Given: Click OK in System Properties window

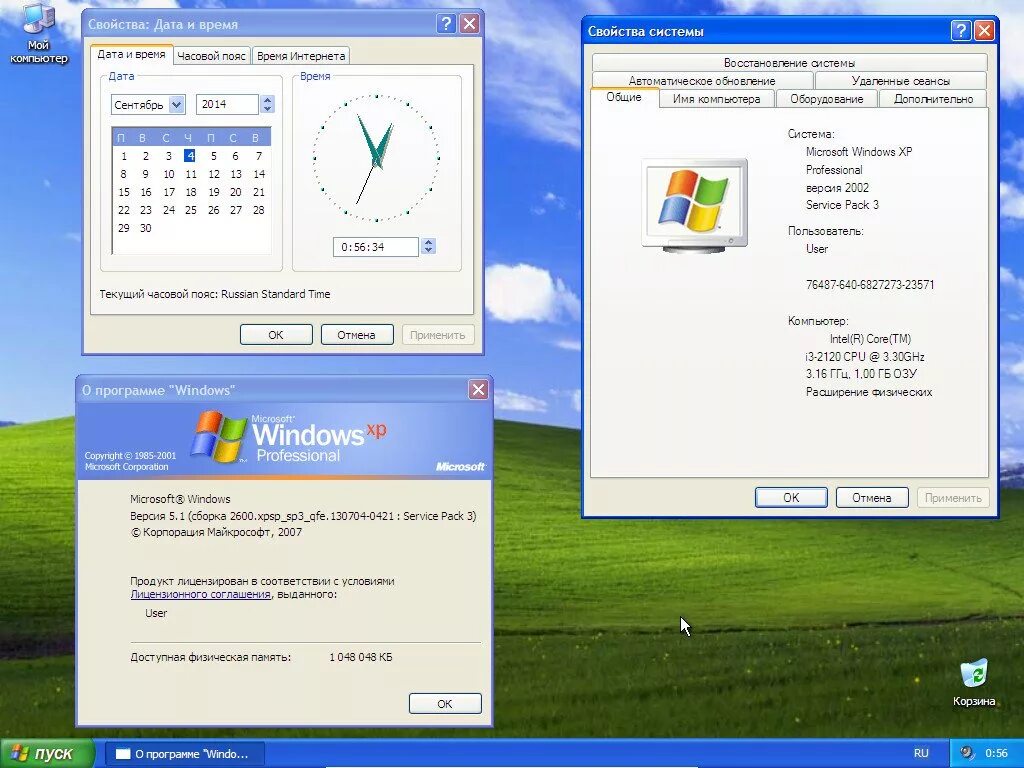Looking at the screenshot, I should coord(791,498).
